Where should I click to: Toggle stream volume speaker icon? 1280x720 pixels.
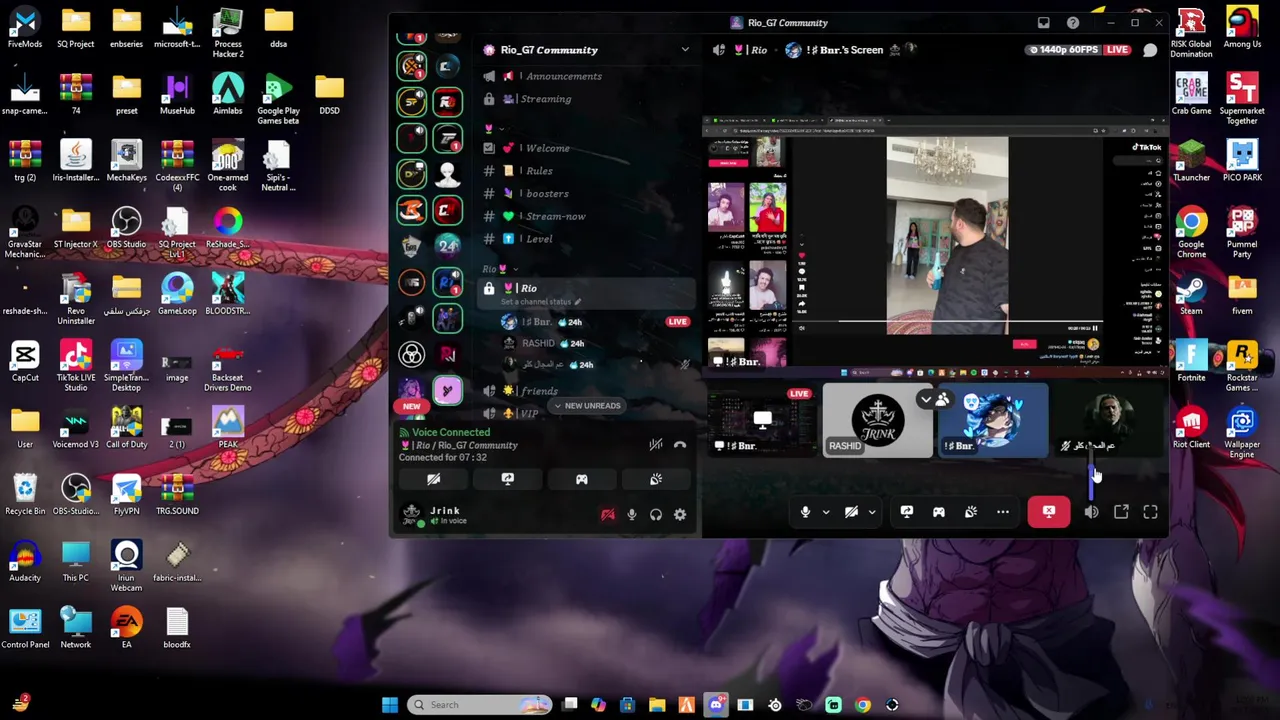click(1091, 512)
